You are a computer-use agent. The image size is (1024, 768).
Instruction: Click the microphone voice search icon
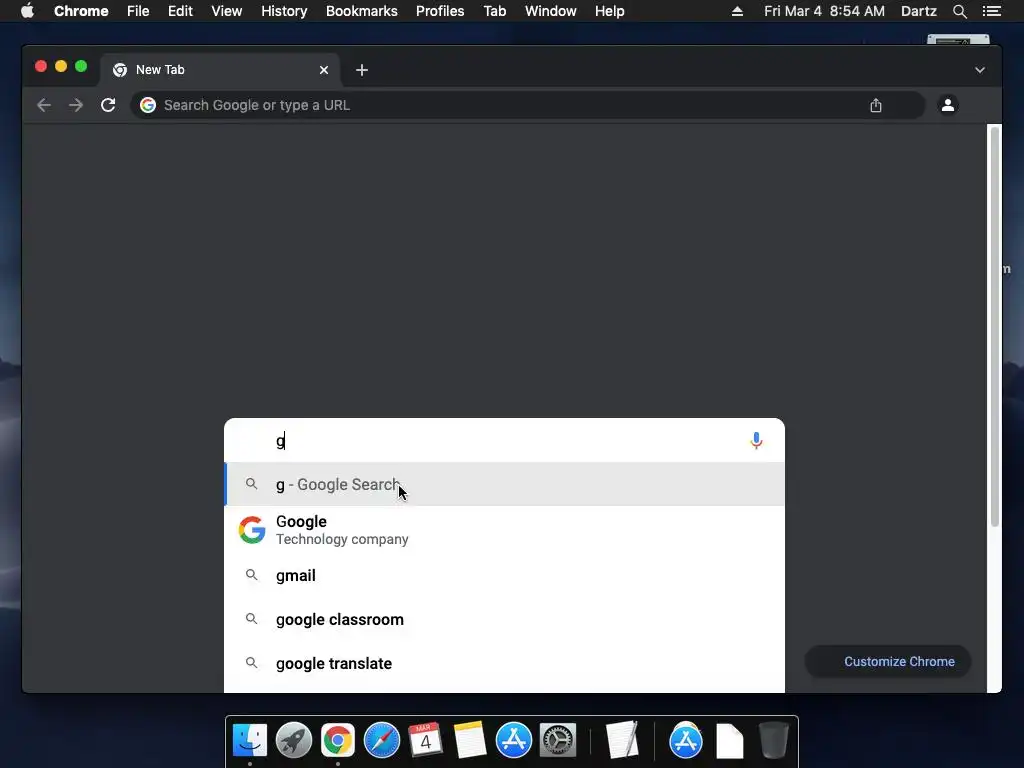coord(756,441)
